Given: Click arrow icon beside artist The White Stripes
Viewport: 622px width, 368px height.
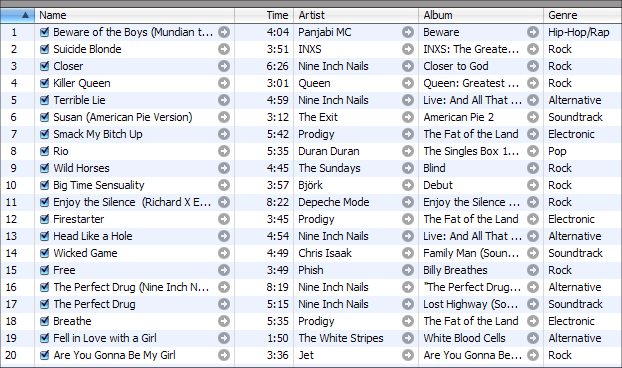Looking at the screenshot, I should pos(408,338).
